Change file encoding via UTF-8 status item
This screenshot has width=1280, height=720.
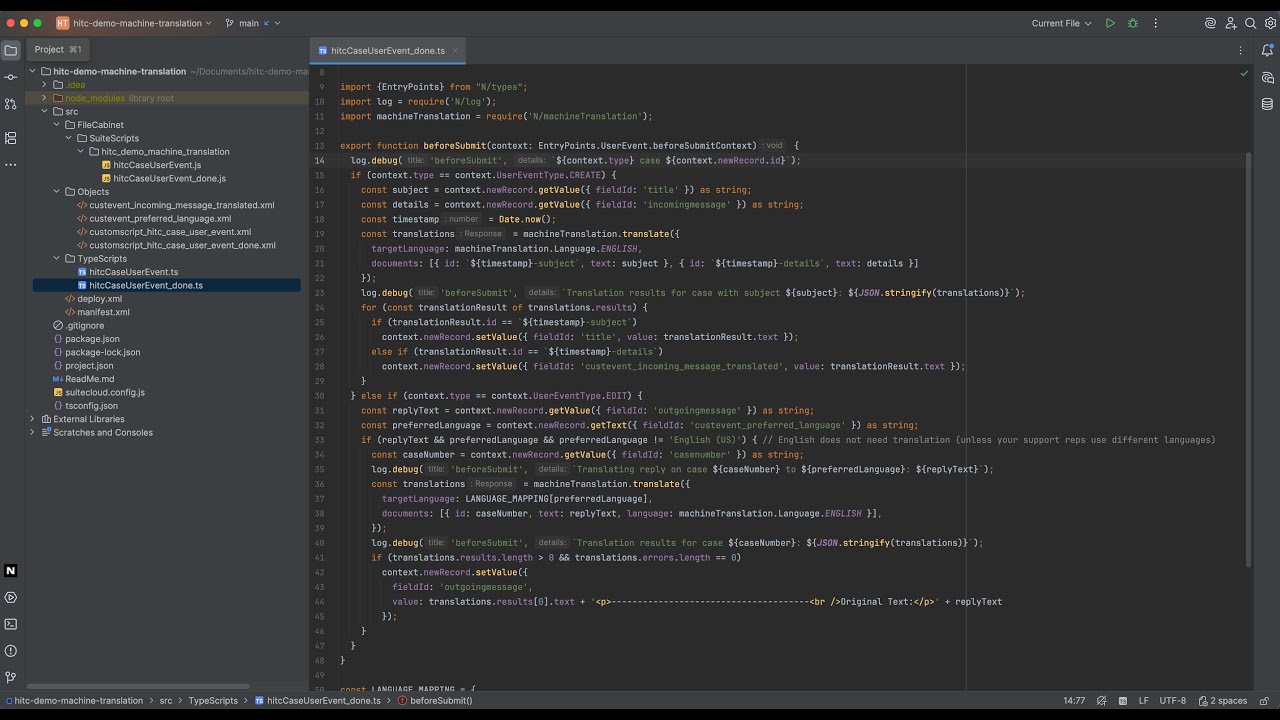pyautogui.click(x=1172, y=701)
